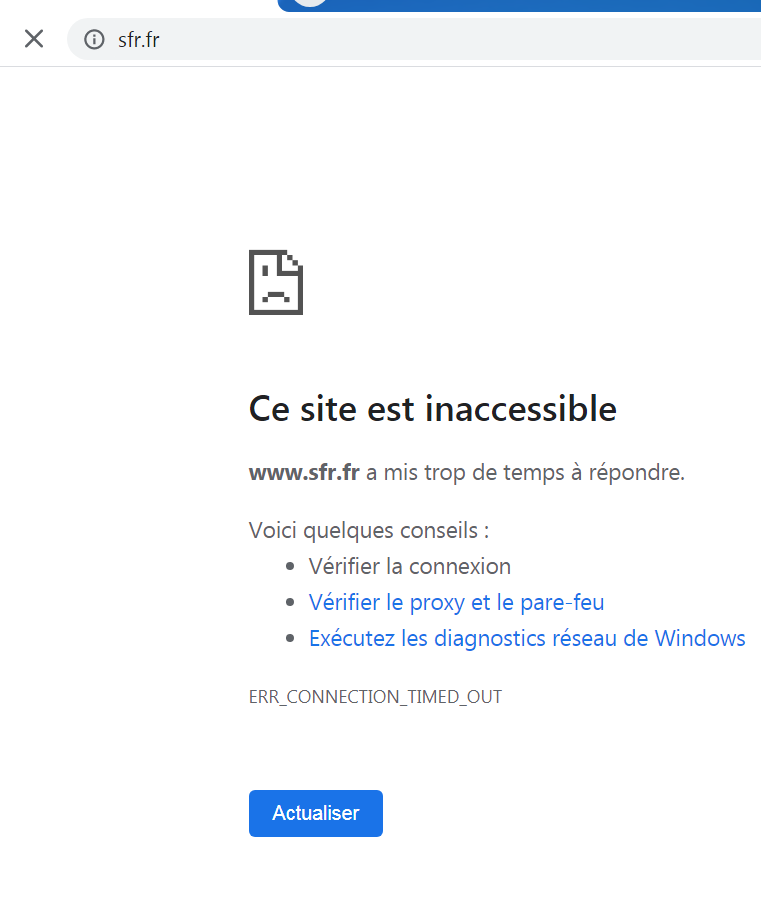Click the 'a mis trop de temps à répondre' text
The image size is (761, 922).
point(526,473)
